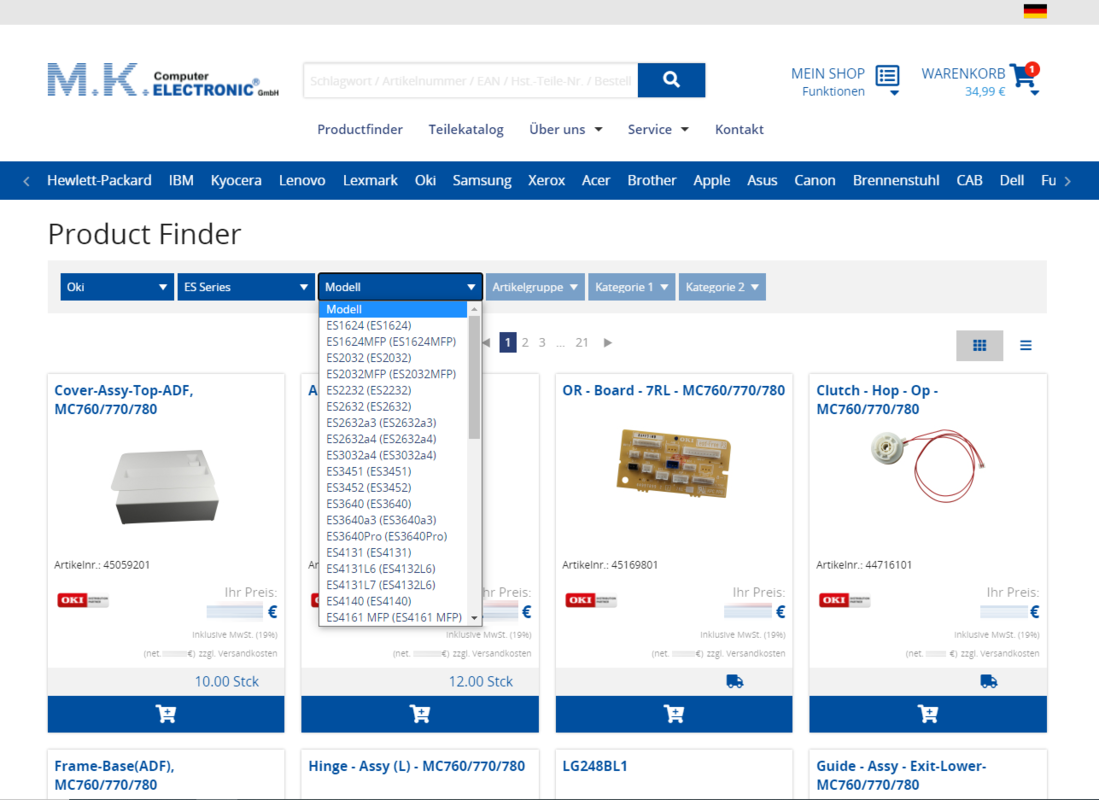Click the Mein Shop list icon
This screenshot has width=1099, height=800.
[x=887, y=75]
